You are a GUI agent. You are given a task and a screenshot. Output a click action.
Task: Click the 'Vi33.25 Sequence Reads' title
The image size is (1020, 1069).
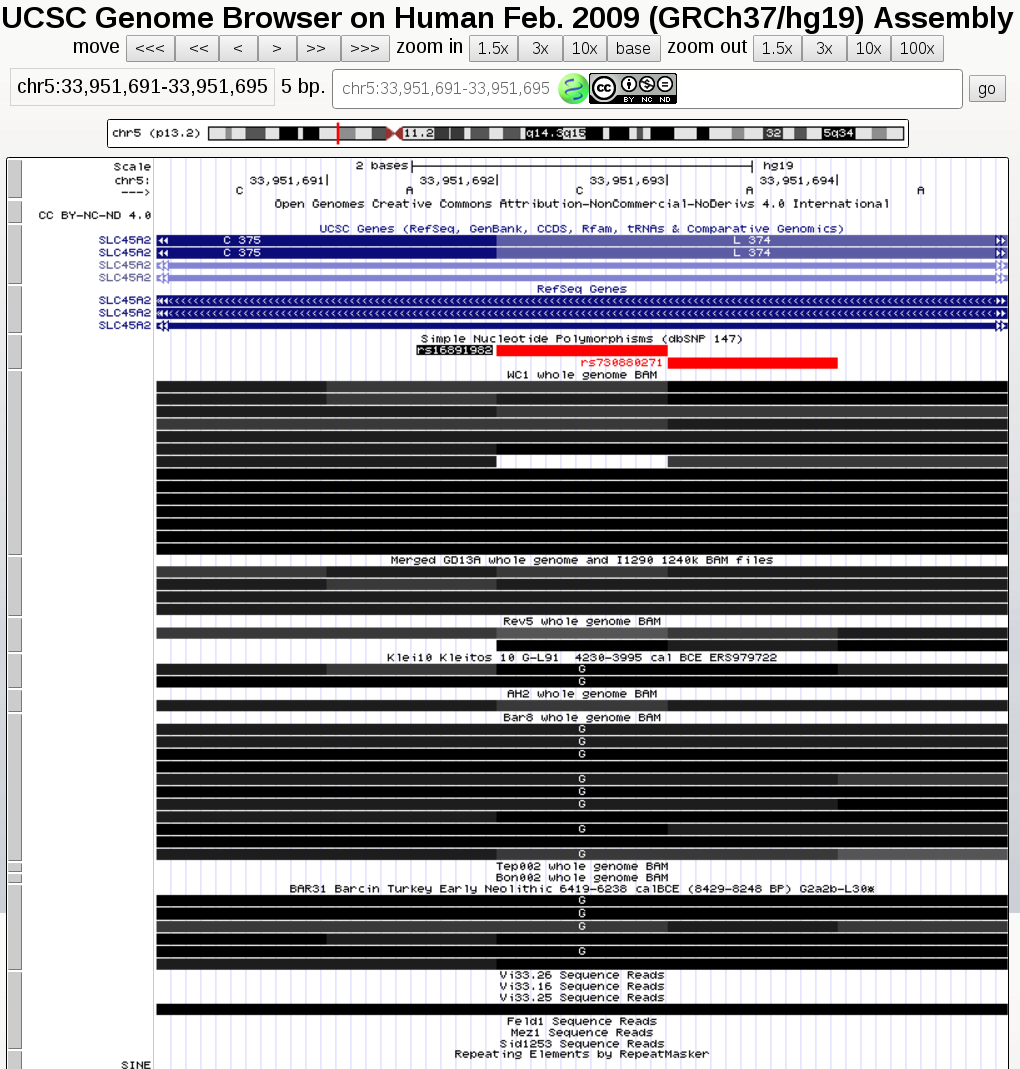[x=582, y=997]
